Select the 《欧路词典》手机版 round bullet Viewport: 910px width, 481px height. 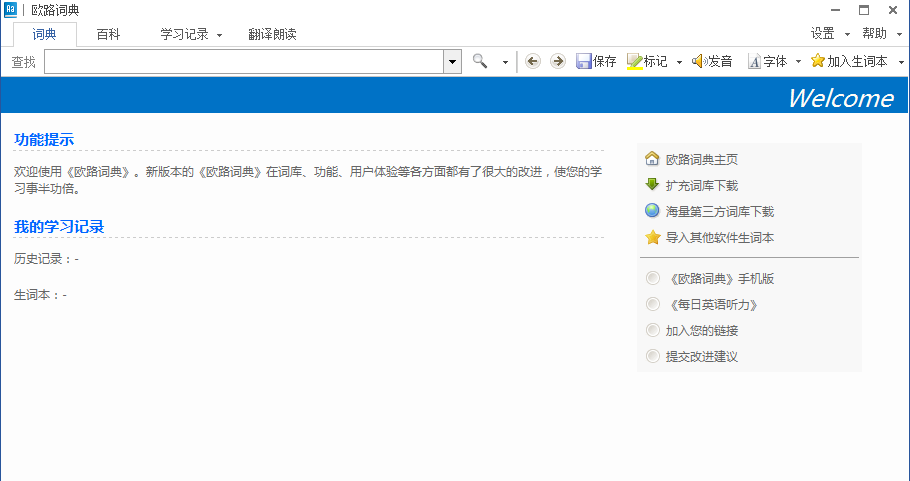tap(653, 278)
